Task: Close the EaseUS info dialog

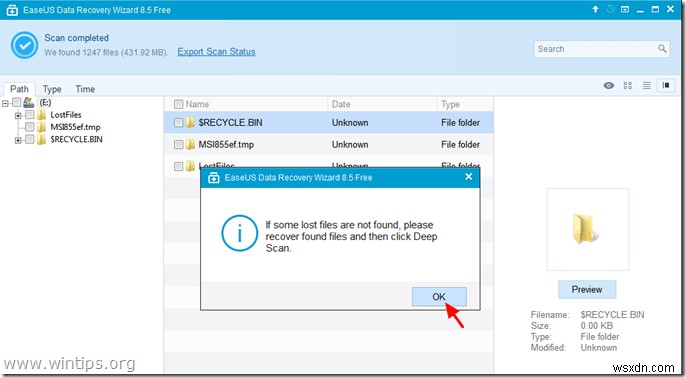Action: (x=469, y=177)
